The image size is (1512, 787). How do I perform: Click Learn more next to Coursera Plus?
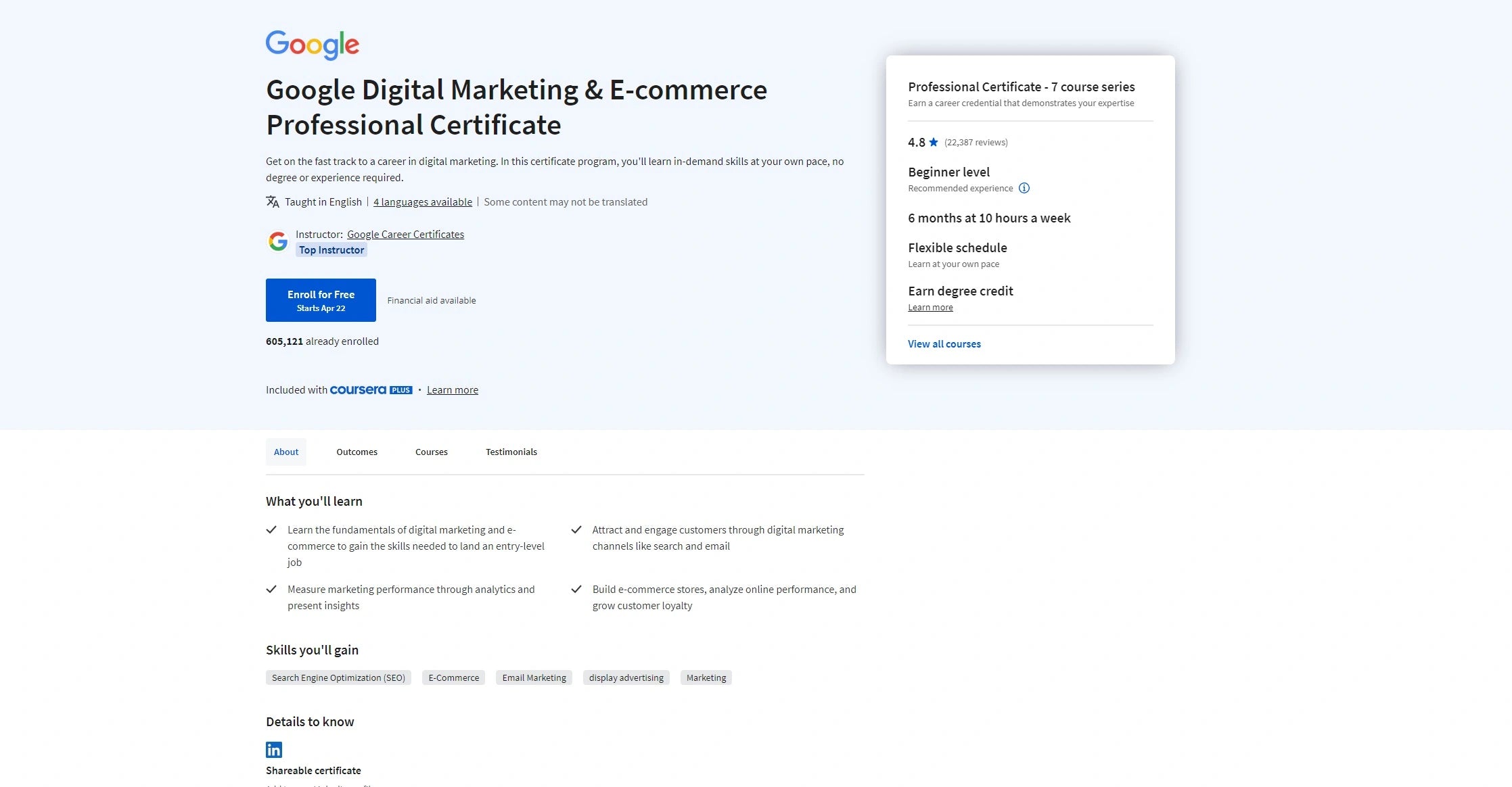click(x=453, y=390)
